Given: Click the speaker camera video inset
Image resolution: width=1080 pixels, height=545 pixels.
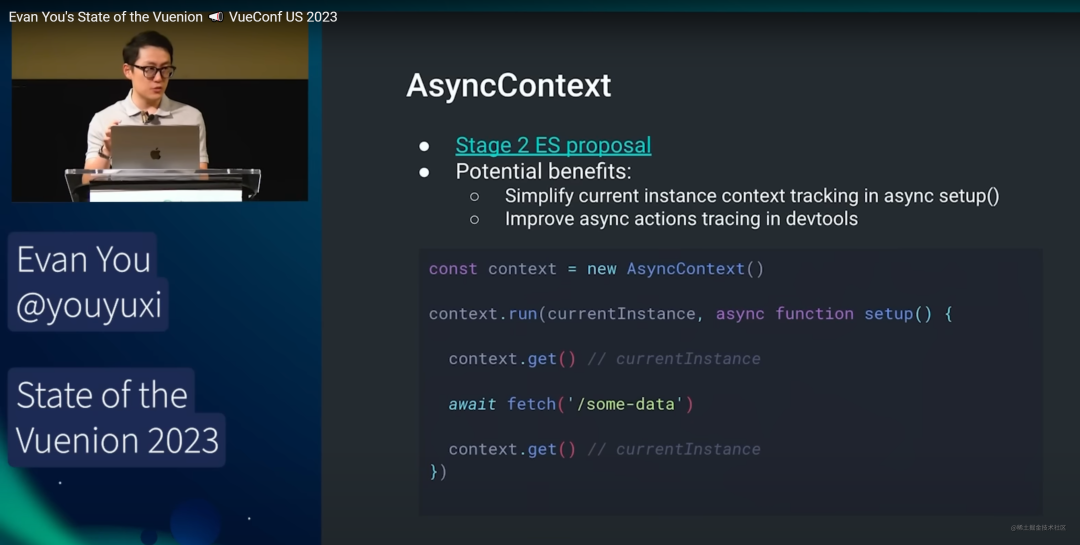Looking at the screenshot, I should coord(160,113).
